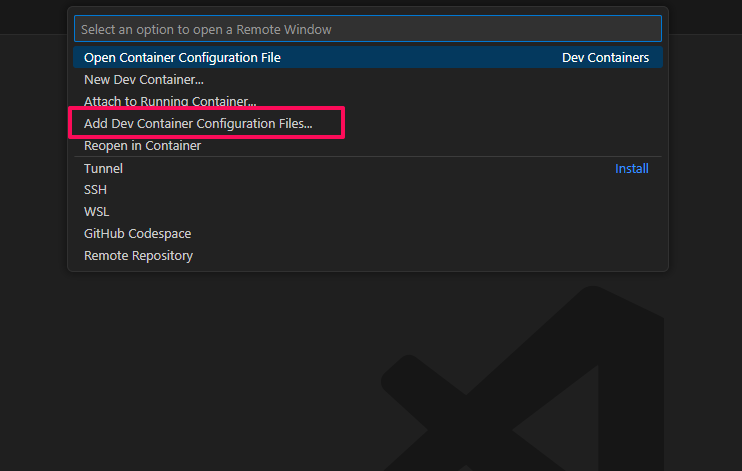The image size is (742, 471).
Task: Click the Dev Containers group label
Action: coord(605,57)
